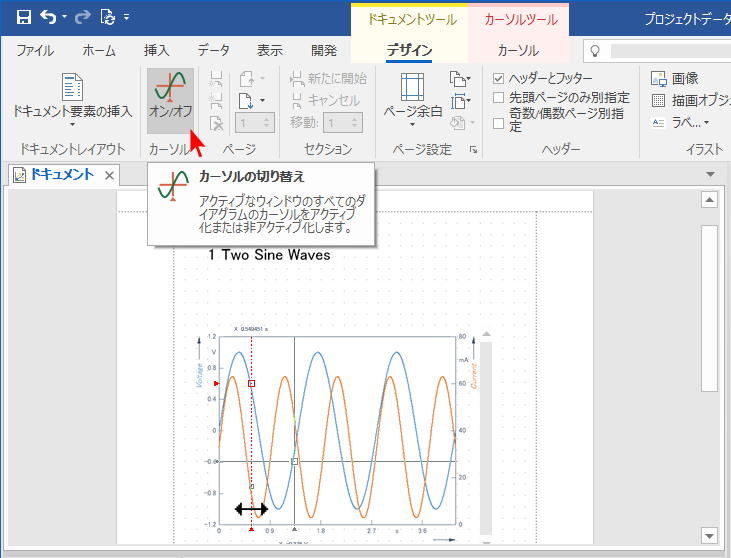731x558 pixels.
Task: Click the move page down icon
Action: (246, 101)
